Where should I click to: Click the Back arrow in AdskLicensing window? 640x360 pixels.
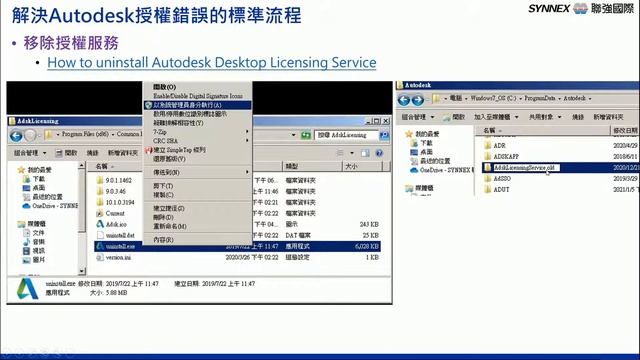(x=16, y=136)
